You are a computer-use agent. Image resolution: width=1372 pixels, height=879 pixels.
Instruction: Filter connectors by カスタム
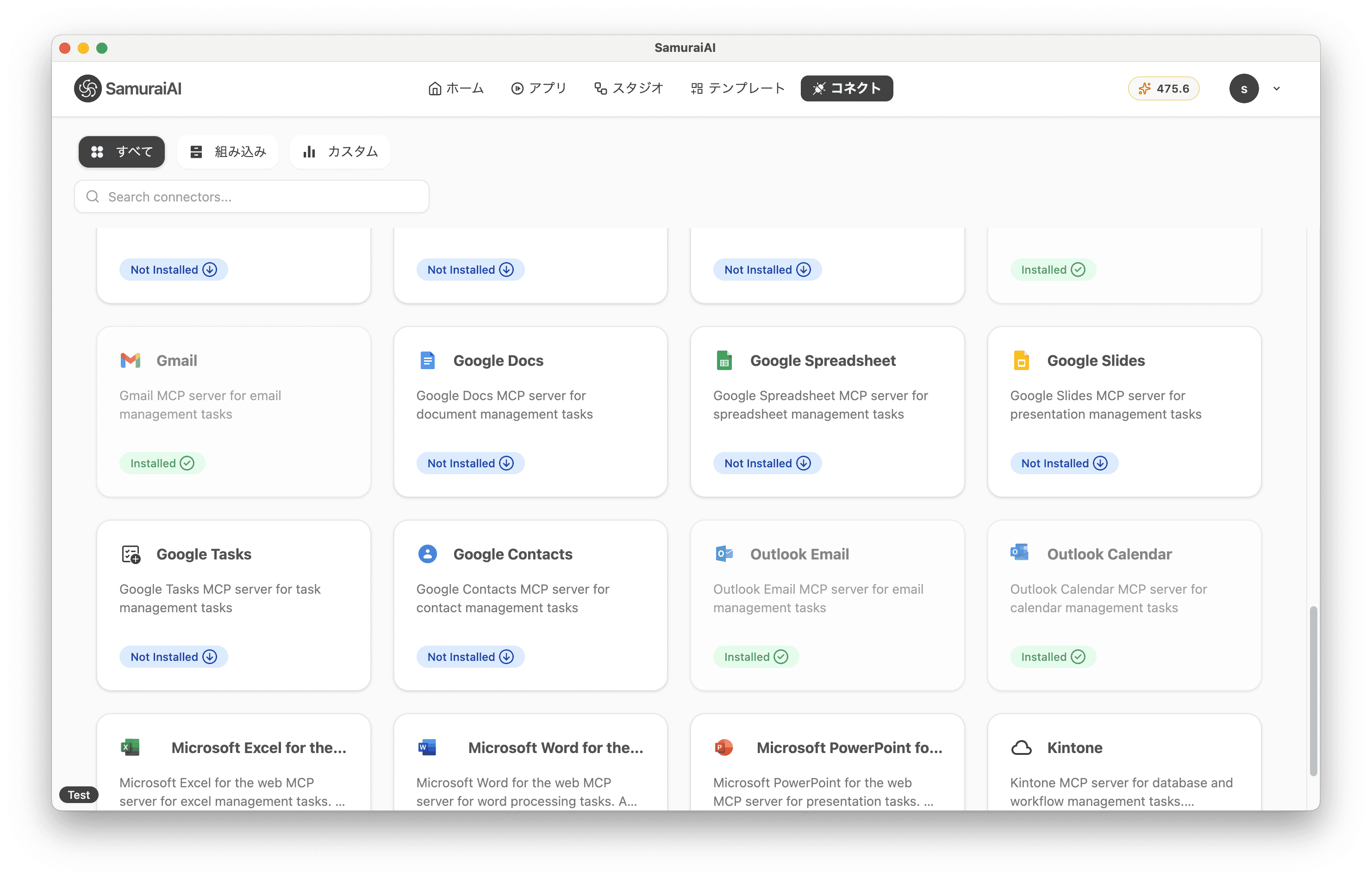[x=340, y=152]
